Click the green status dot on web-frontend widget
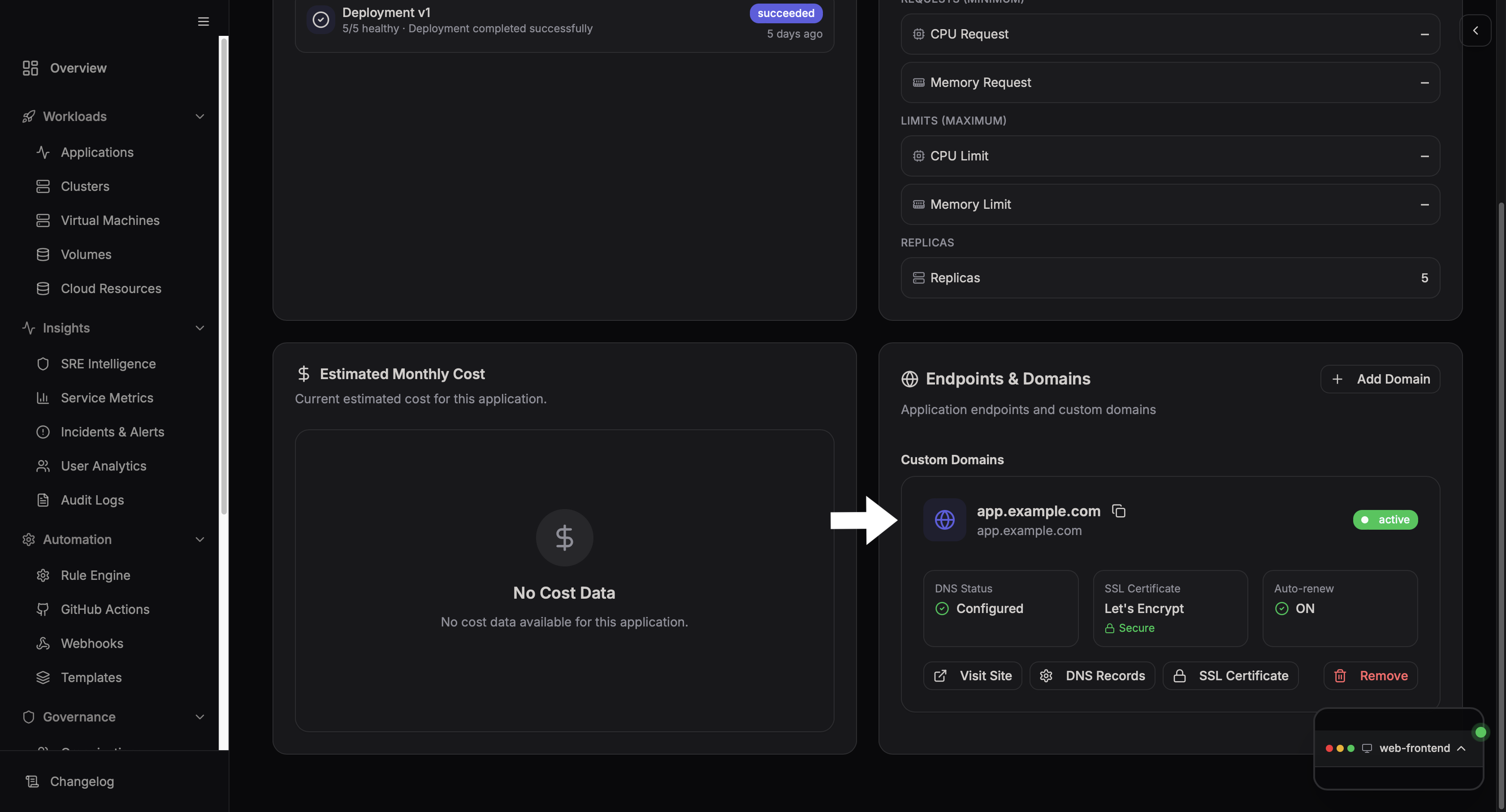 pos(1480,732)
